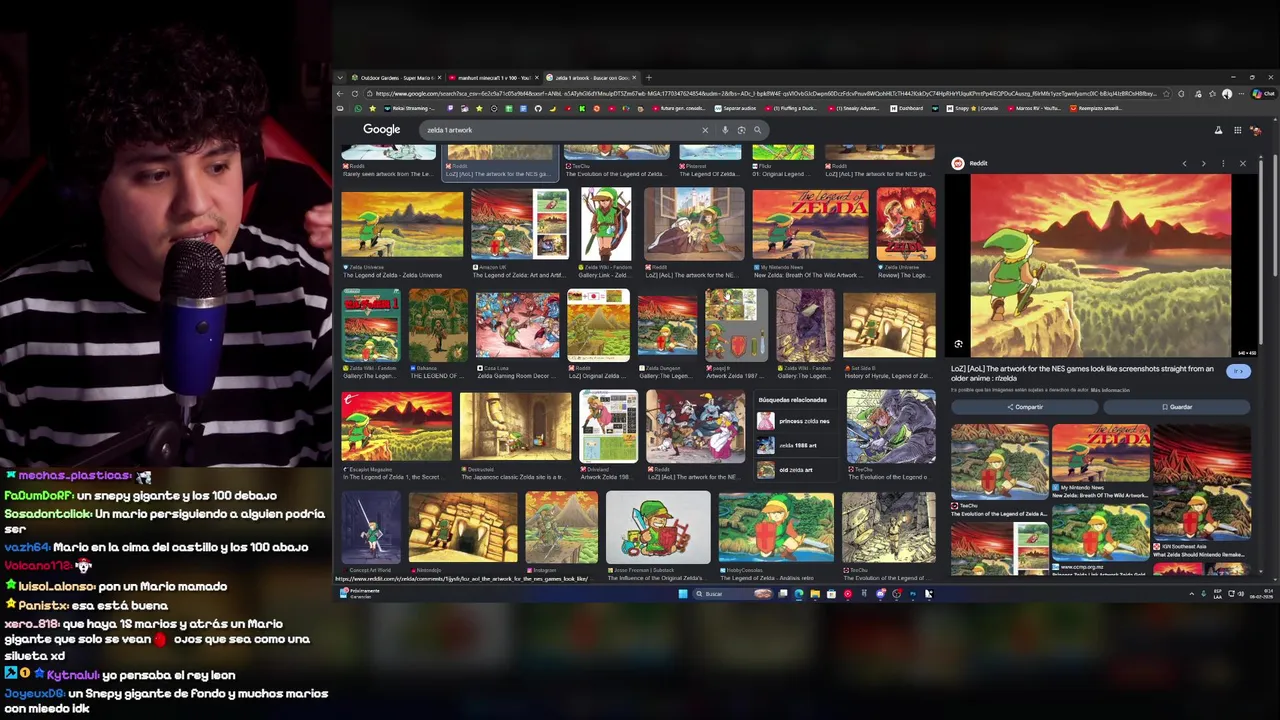Open the TeeChu related image in preview panel
Viewport: 1280px width, 720px height.
point(999,461)
